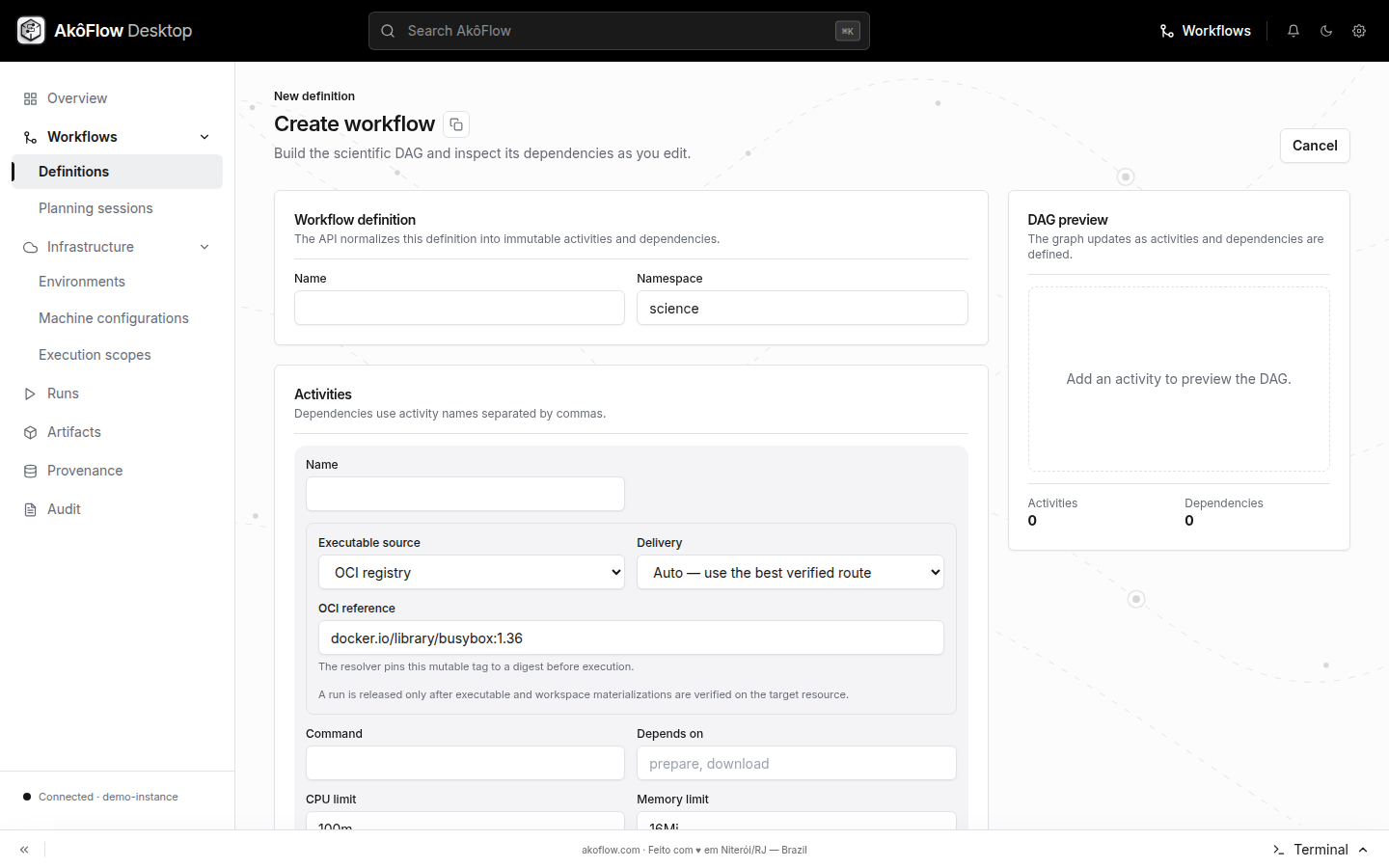The image size is (1389, 868).
Task: Click the AkôFlow logo icon
Action: [31, 31]
